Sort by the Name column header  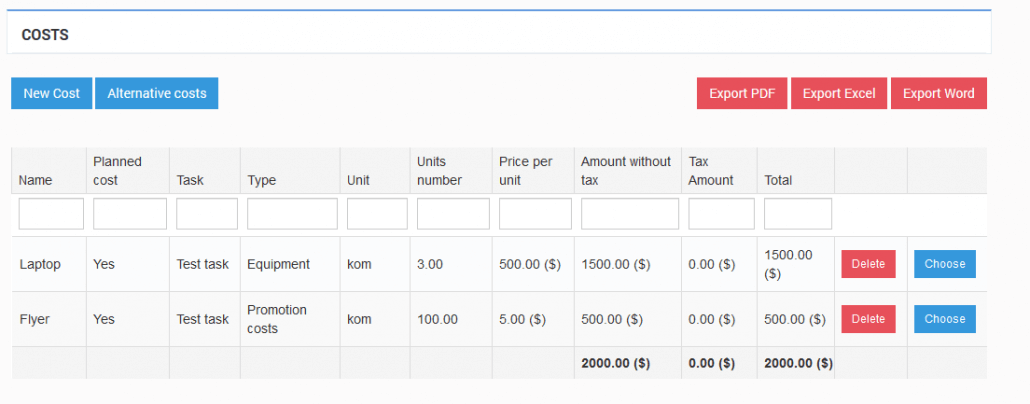click(35, 180)
